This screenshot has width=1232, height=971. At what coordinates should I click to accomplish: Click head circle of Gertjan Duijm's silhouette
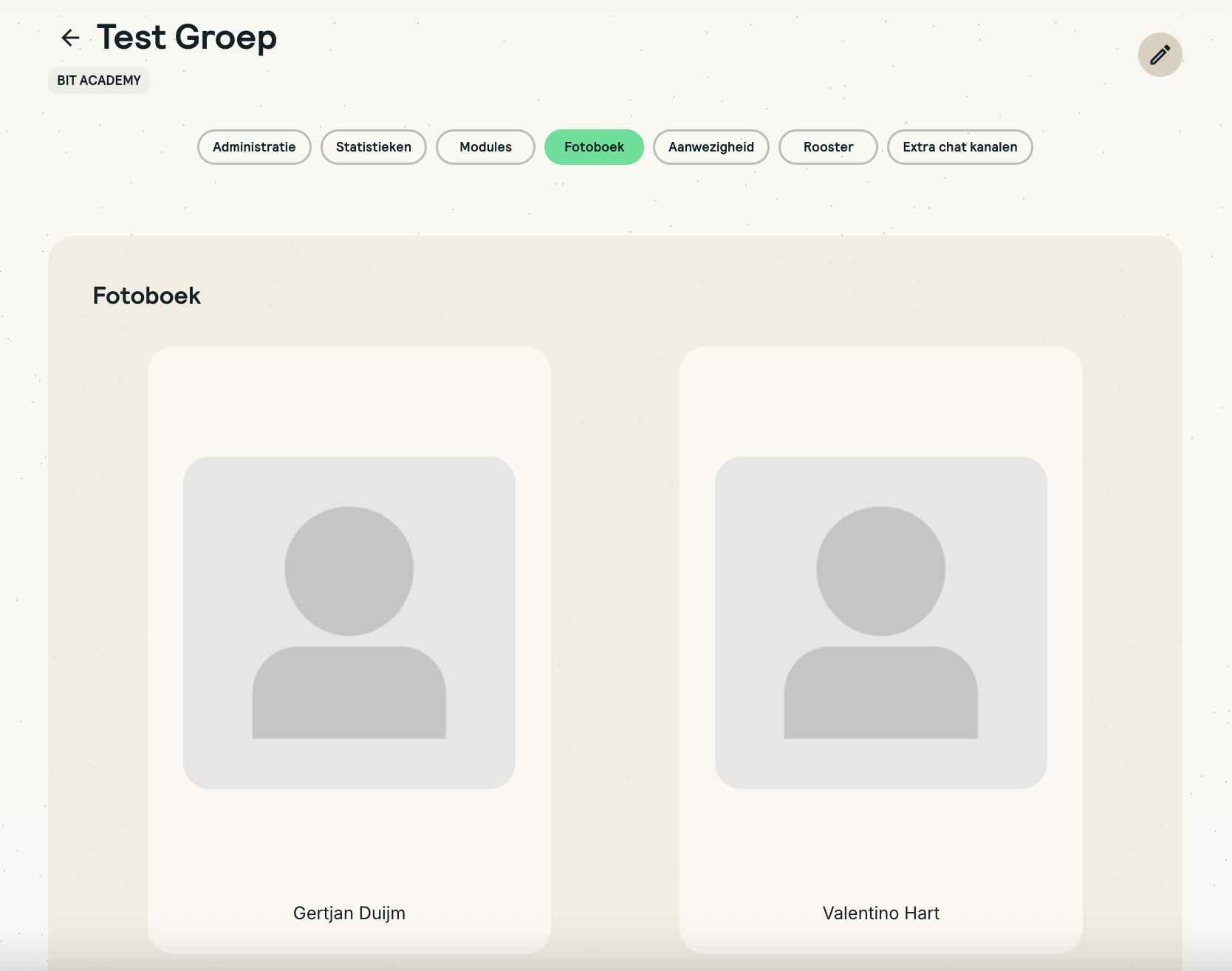[349, 570]
